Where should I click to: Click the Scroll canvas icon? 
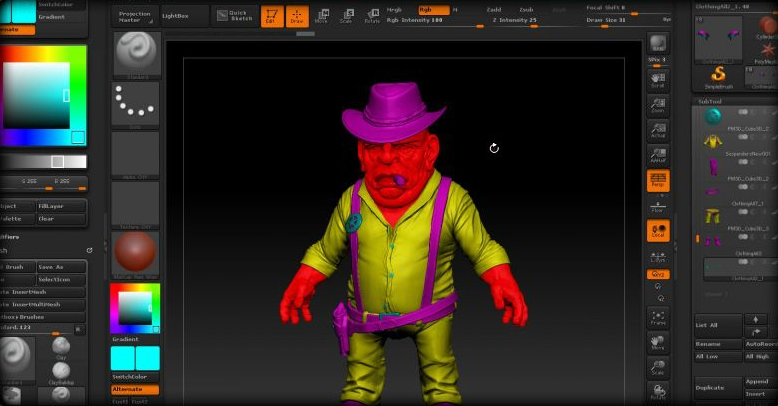[x=658, y=80]
